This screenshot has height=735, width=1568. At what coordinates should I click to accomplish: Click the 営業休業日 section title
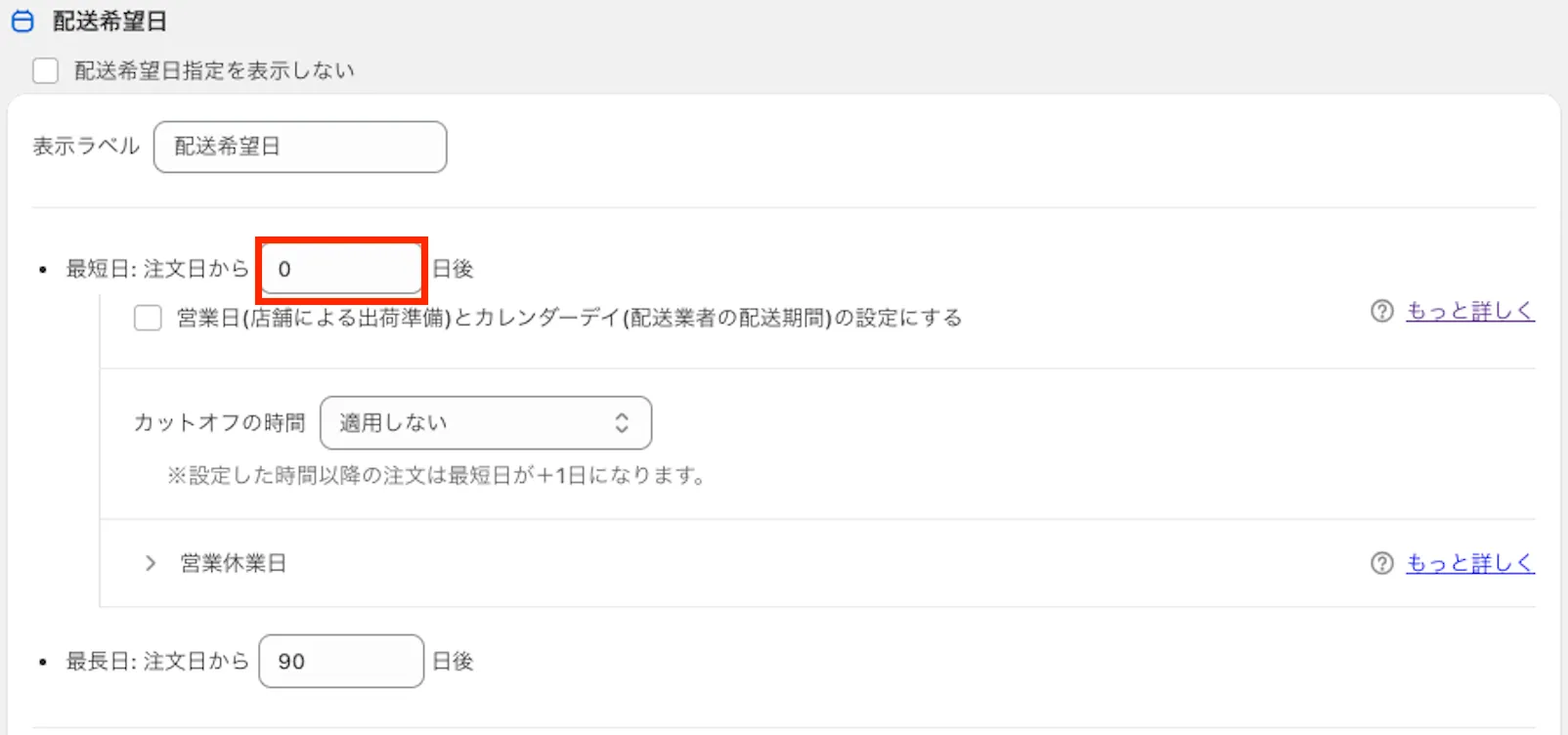(233, 564)
